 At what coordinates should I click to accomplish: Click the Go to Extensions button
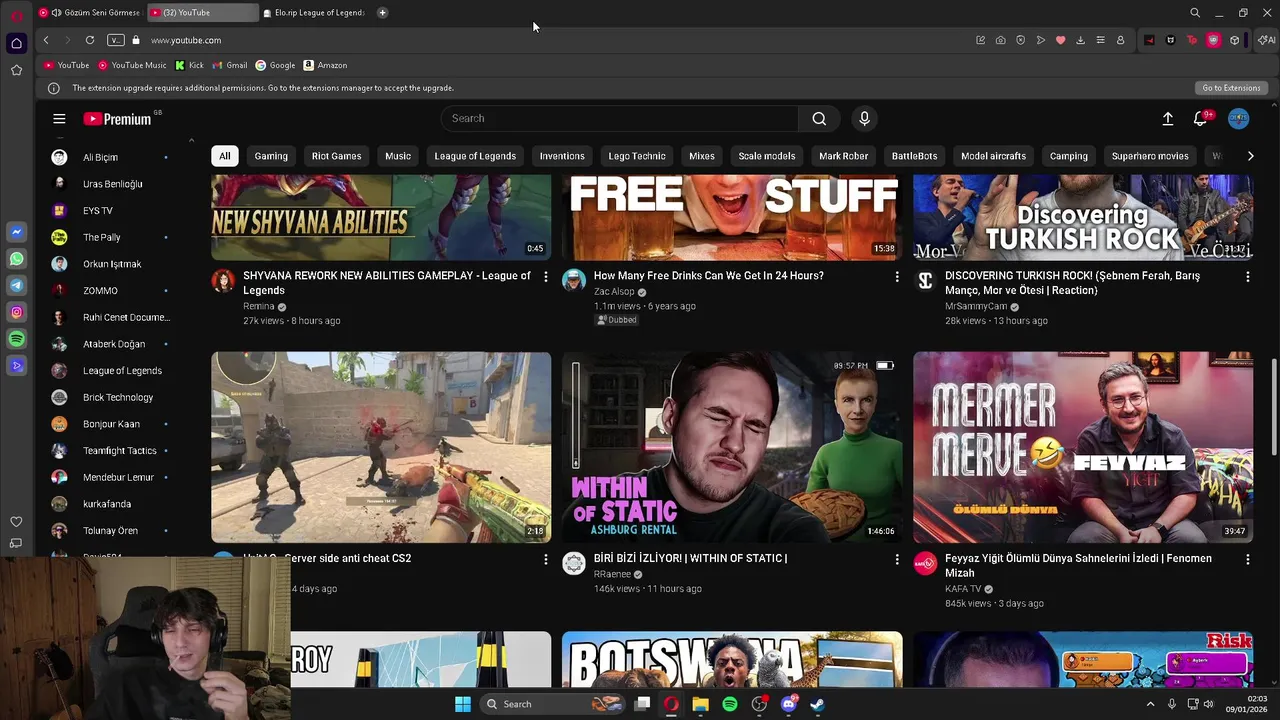tap(1231, 88)
